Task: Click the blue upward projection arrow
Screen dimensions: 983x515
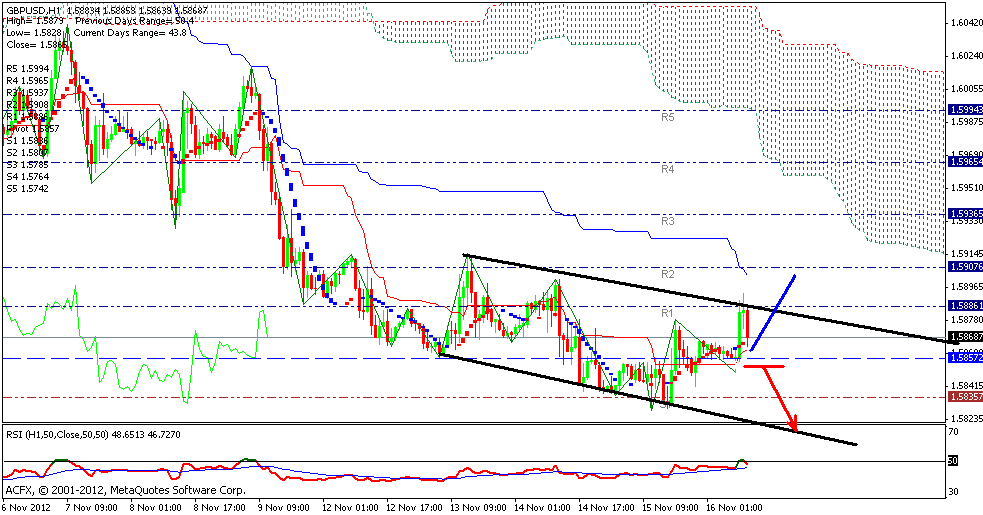Action: coord(773,311)
